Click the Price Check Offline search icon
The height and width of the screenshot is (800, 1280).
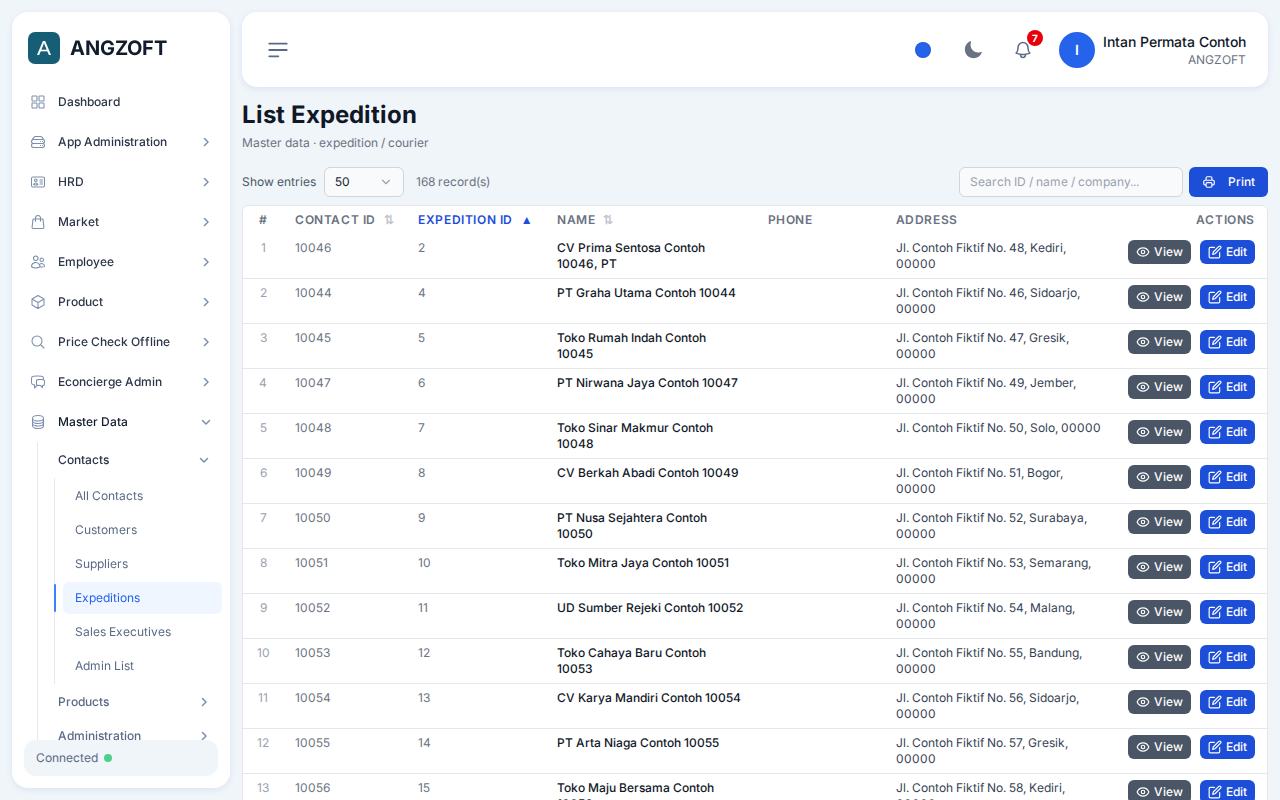tap(38, 342)
